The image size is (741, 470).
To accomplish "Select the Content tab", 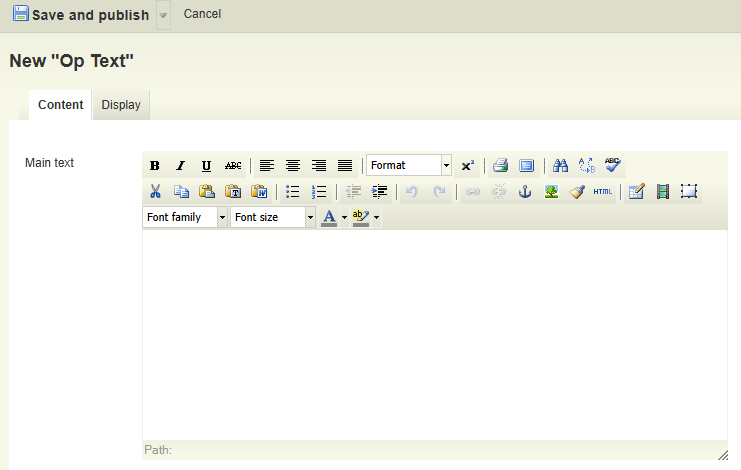I will click(60, 105).
